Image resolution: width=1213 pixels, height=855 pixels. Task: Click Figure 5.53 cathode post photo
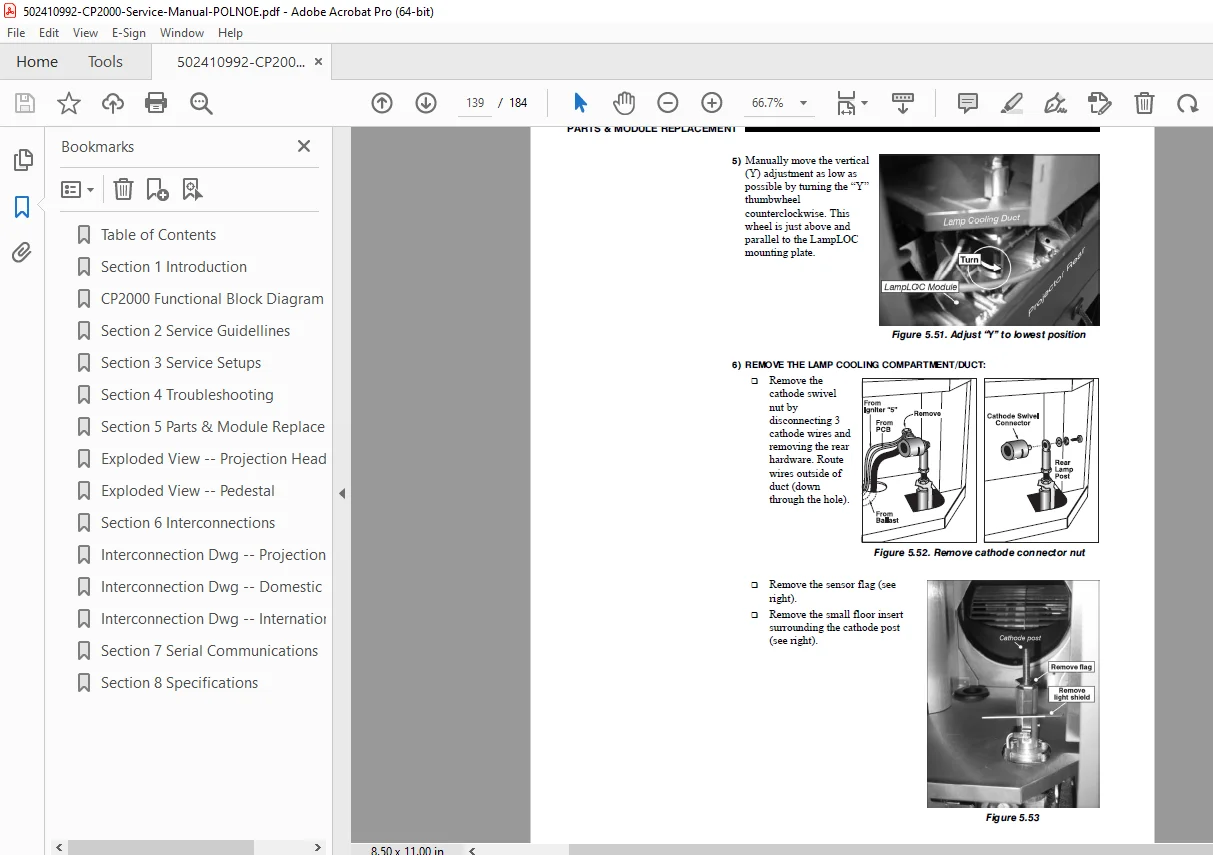pyautogui.click(x=1013, y=694)
